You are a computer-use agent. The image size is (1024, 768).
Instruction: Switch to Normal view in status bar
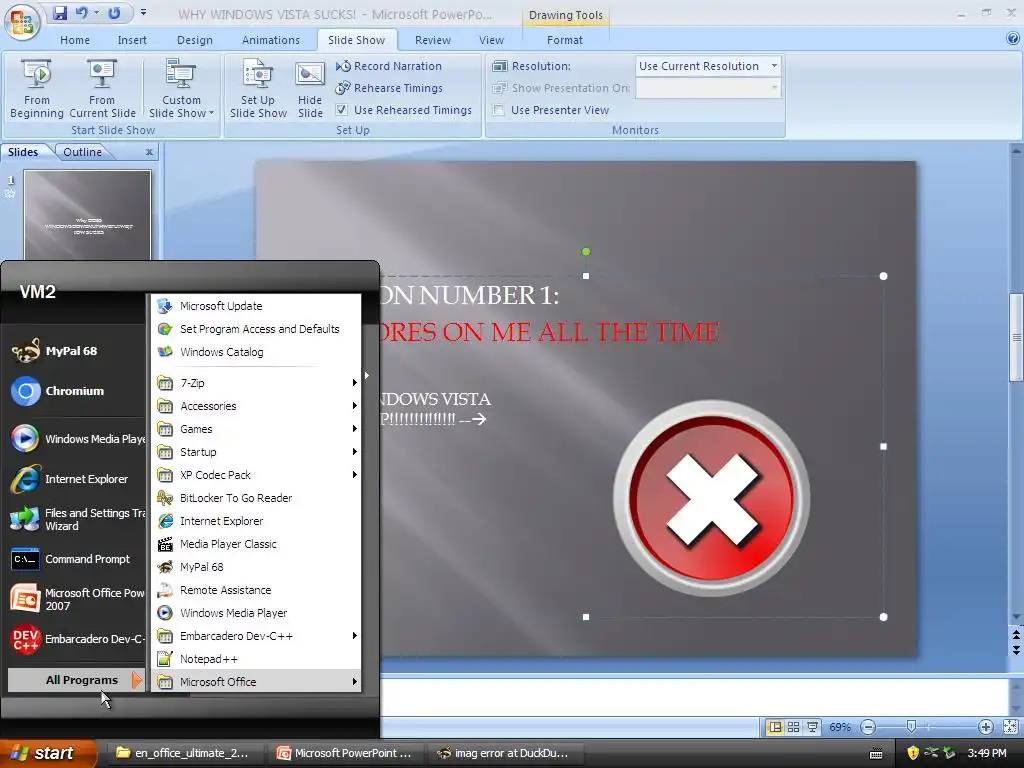(775, 727)
